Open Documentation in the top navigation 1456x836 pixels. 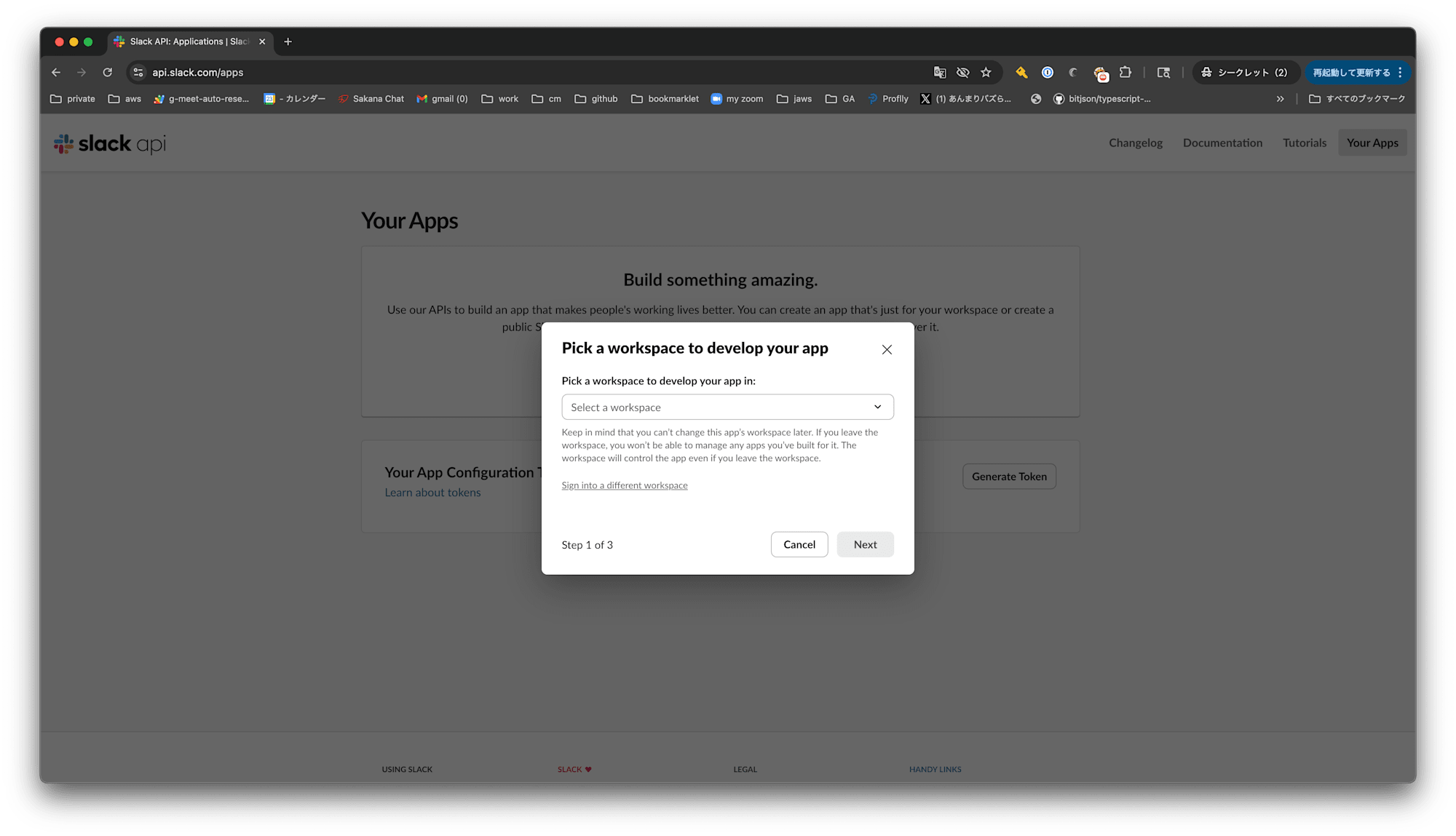click(x=1222, y=143)
